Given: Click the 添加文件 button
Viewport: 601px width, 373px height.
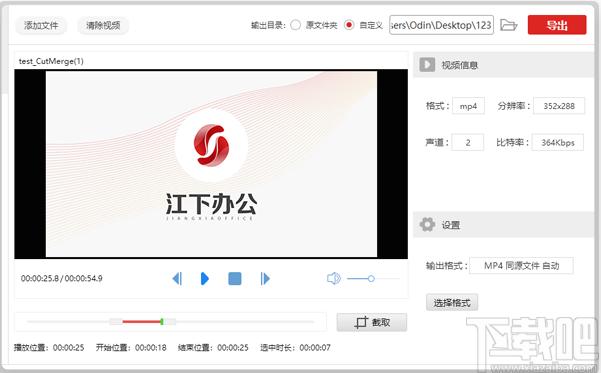Looking at the screenshot, I should (x=41, y=26).
